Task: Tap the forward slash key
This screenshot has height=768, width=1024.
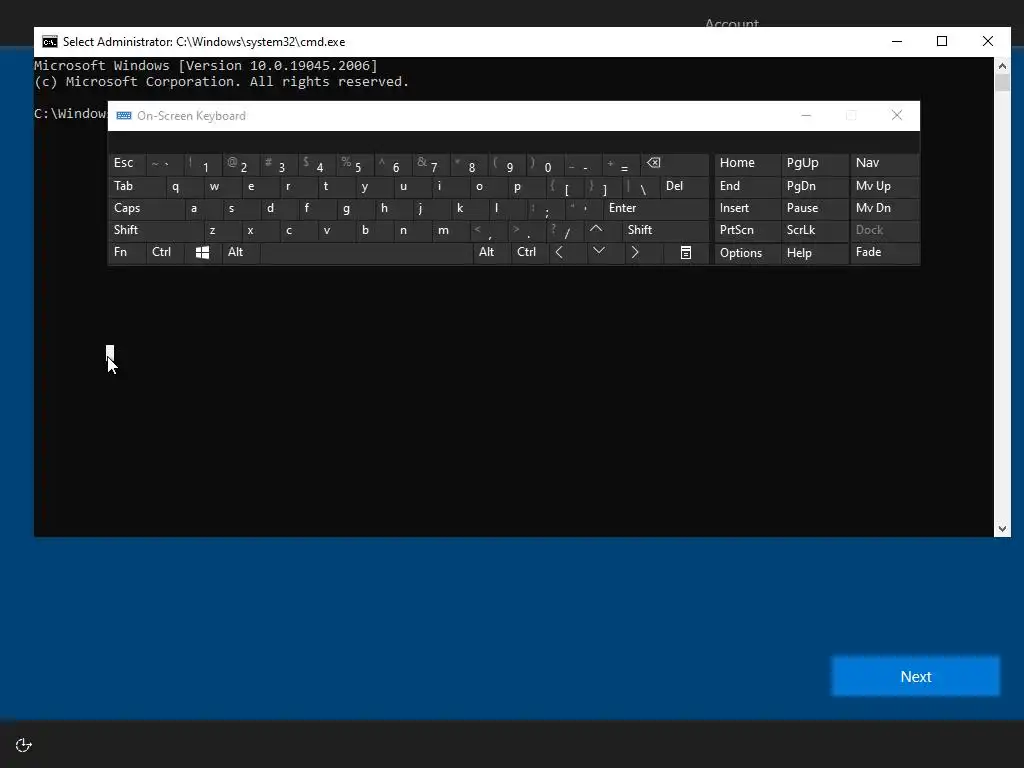Action: 564,230
